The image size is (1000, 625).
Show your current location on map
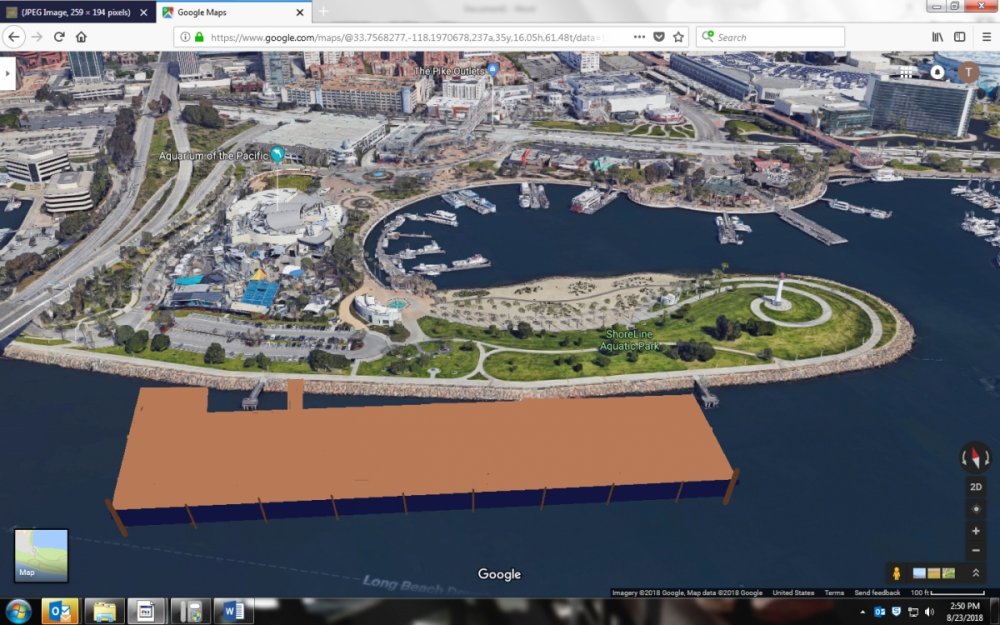(x=976, y=509)
